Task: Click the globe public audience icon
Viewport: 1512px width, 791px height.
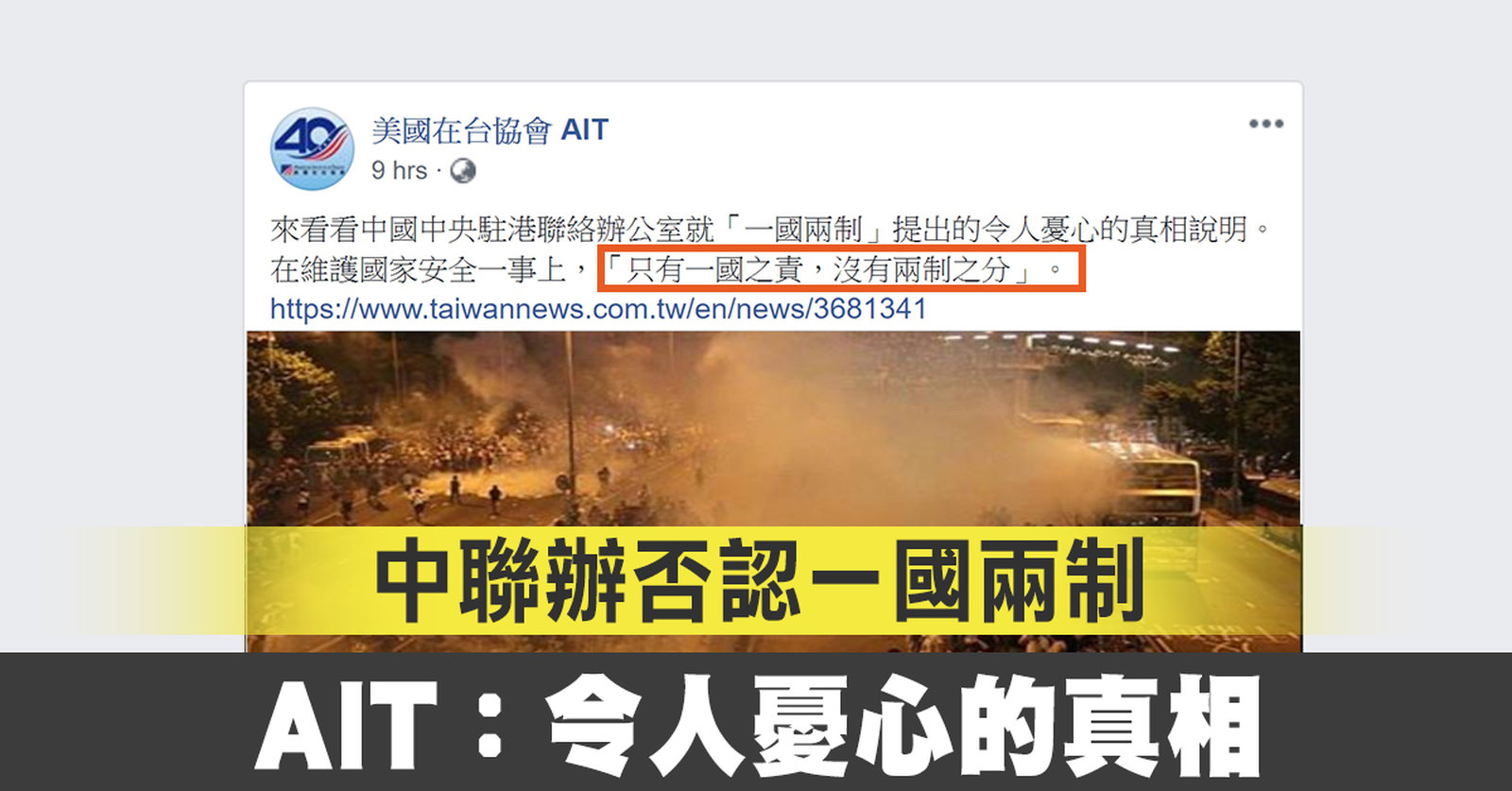Action: [463, 171]
